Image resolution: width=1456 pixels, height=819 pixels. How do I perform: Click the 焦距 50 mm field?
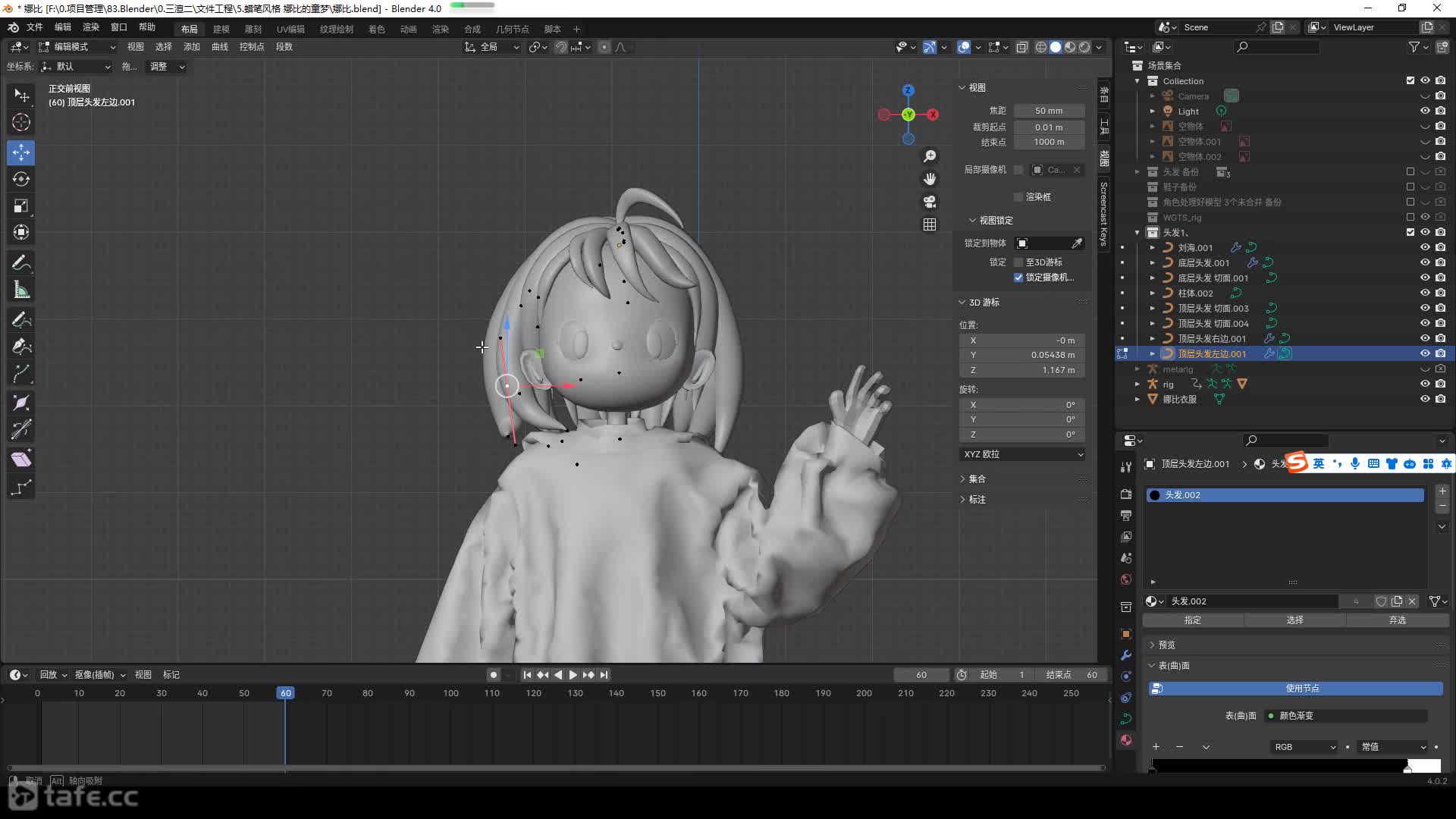click(x=1049, y=111)
